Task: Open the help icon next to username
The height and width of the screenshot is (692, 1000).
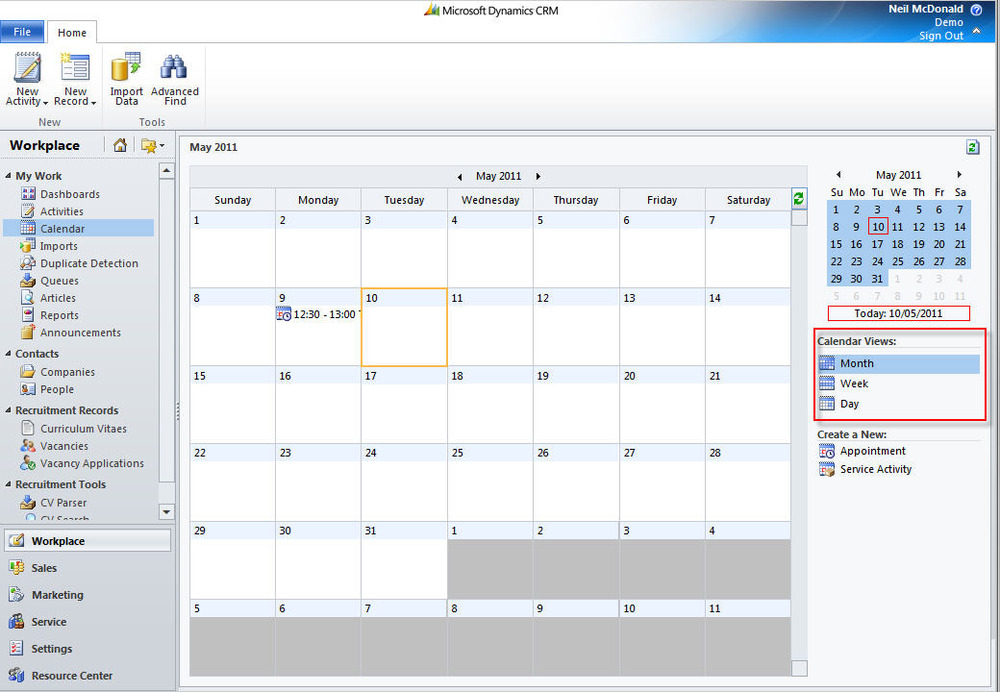Action: pyautogui.click(x=976, y=9)
